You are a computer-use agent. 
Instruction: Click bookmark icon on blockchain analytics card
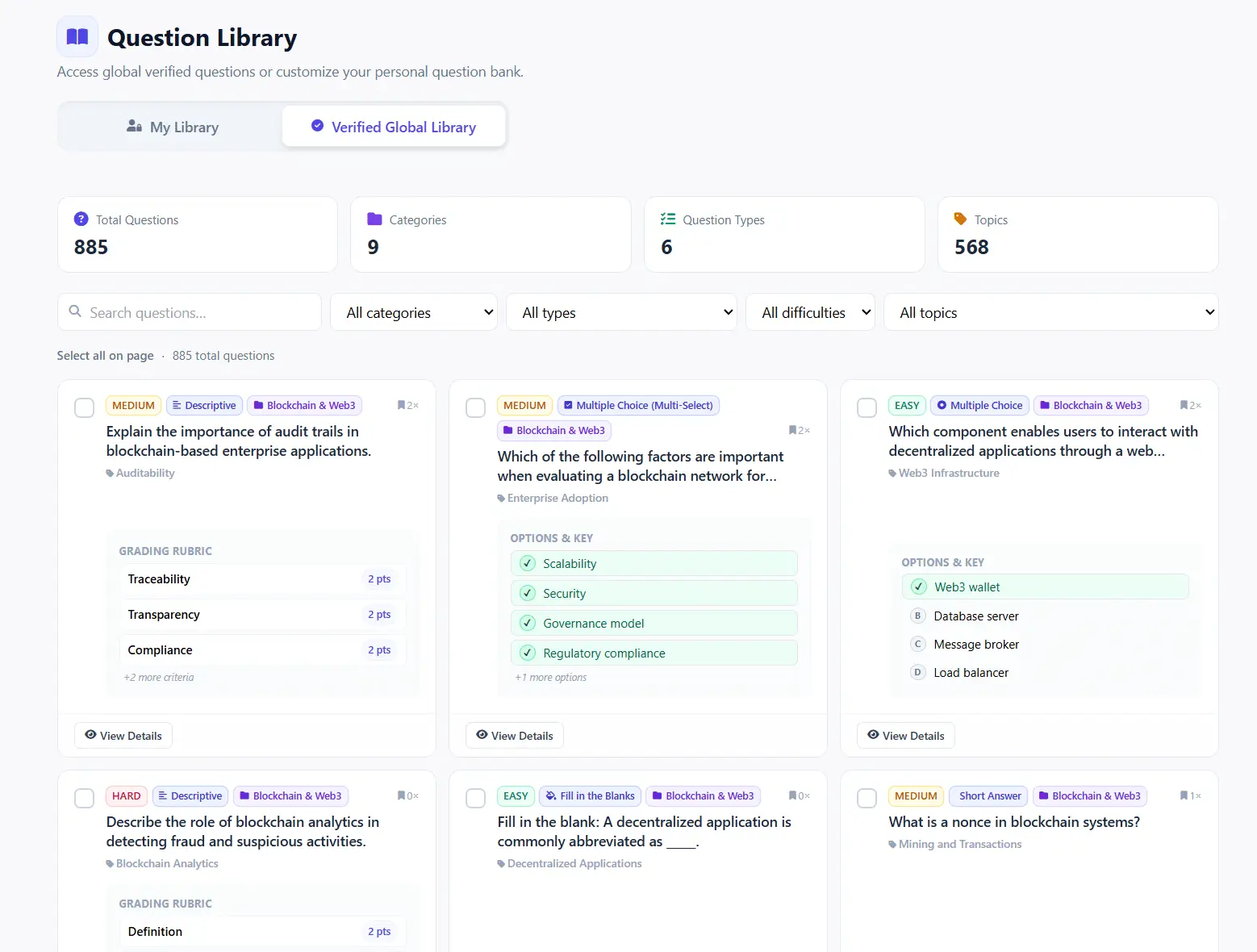(x=402, y=795)
